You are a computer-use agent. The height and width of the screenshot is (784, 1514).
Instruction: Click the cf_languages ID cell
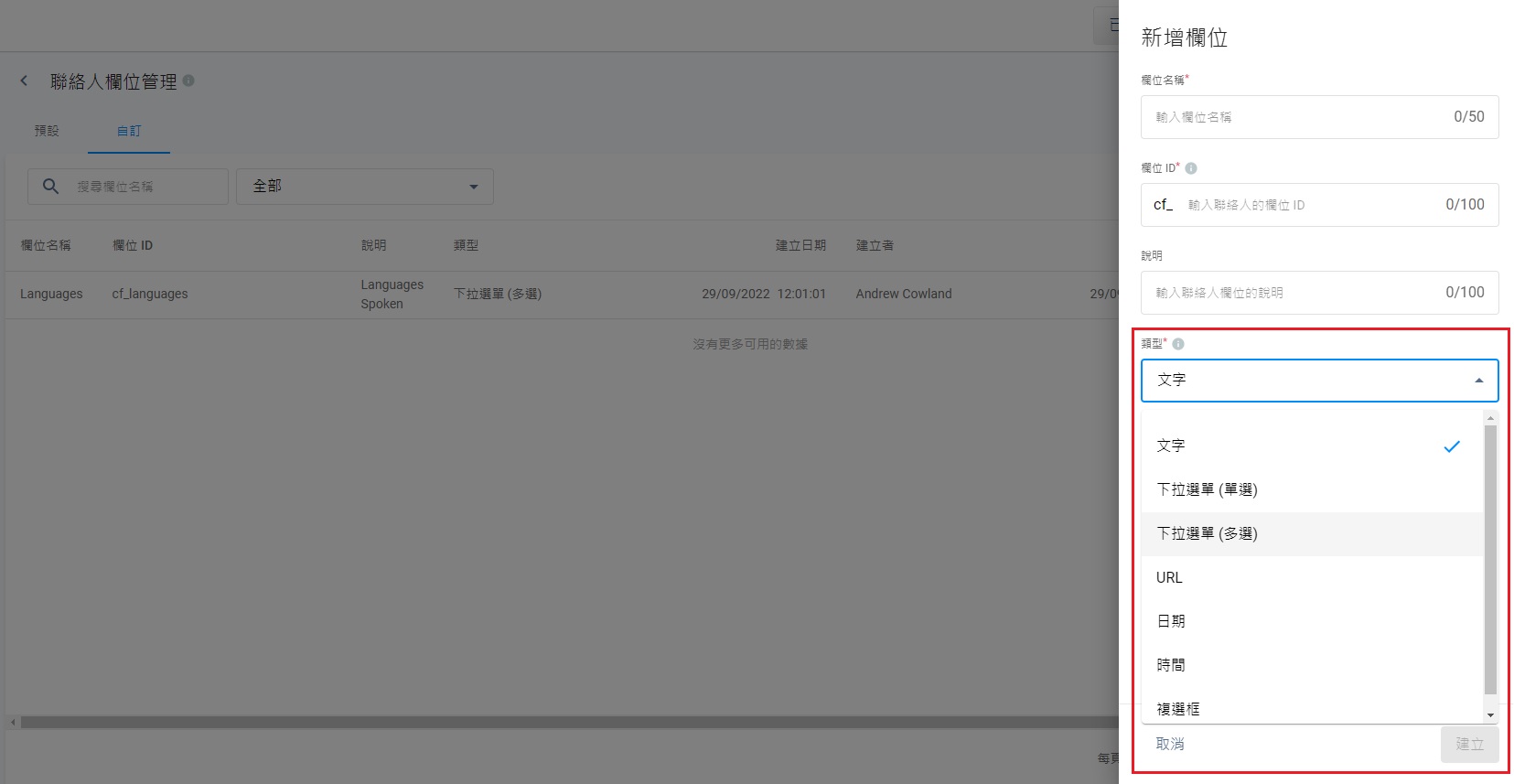pyautogui.click(x=150, y=294)
